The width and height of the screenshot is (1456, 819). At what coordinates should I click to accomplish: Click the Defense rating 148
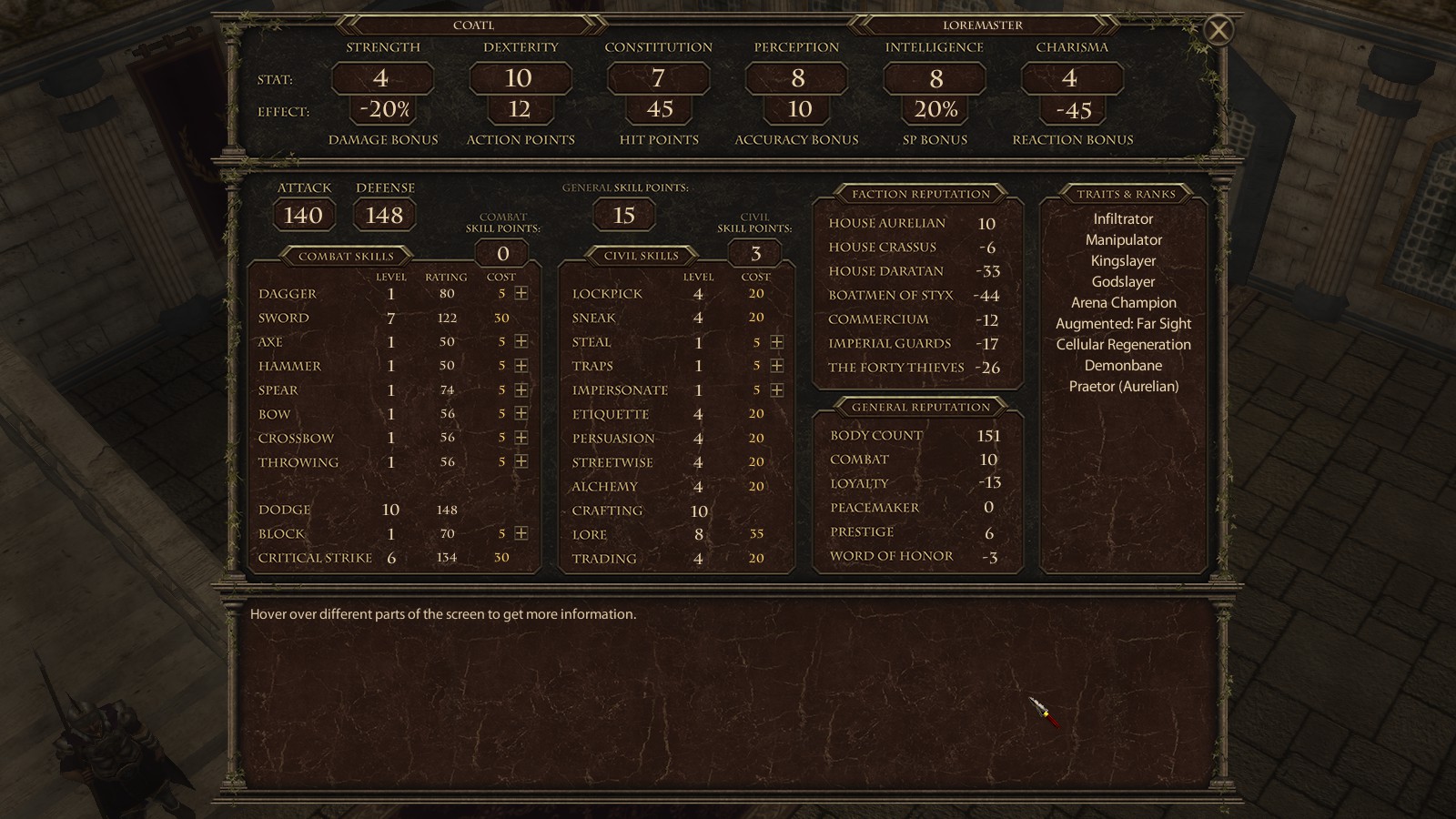384,216
